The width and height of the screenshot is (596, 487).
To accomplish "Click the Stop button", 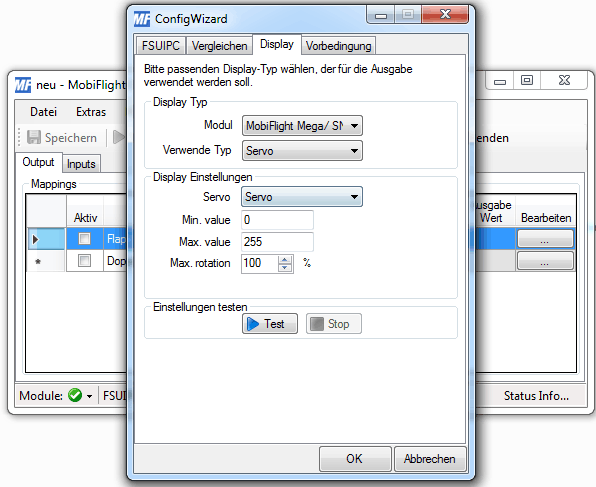I will click(334, 324).
